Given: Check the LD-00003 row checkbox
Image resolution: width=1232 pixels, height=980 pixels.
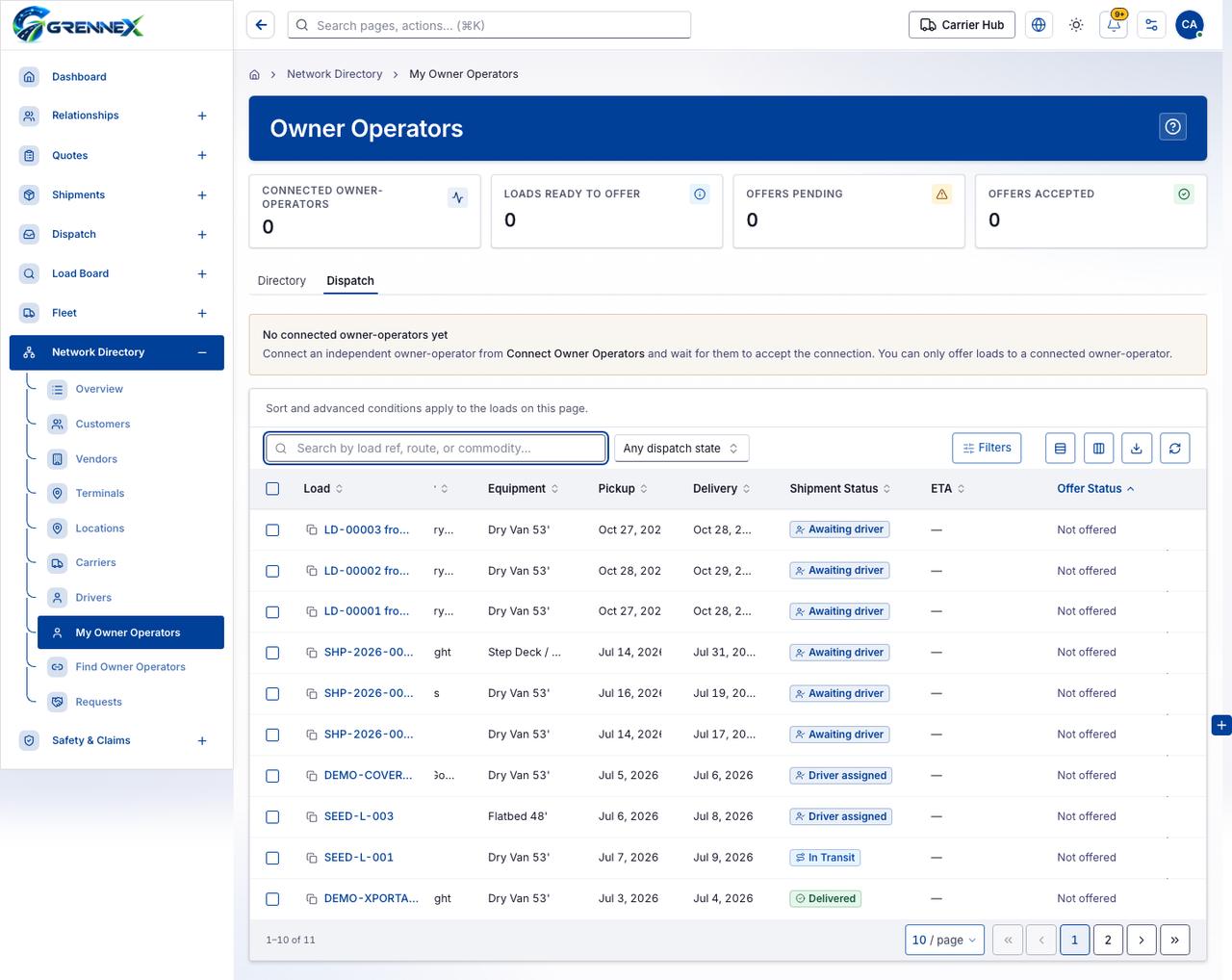Looking at the screenshot, I should [272, 530].
